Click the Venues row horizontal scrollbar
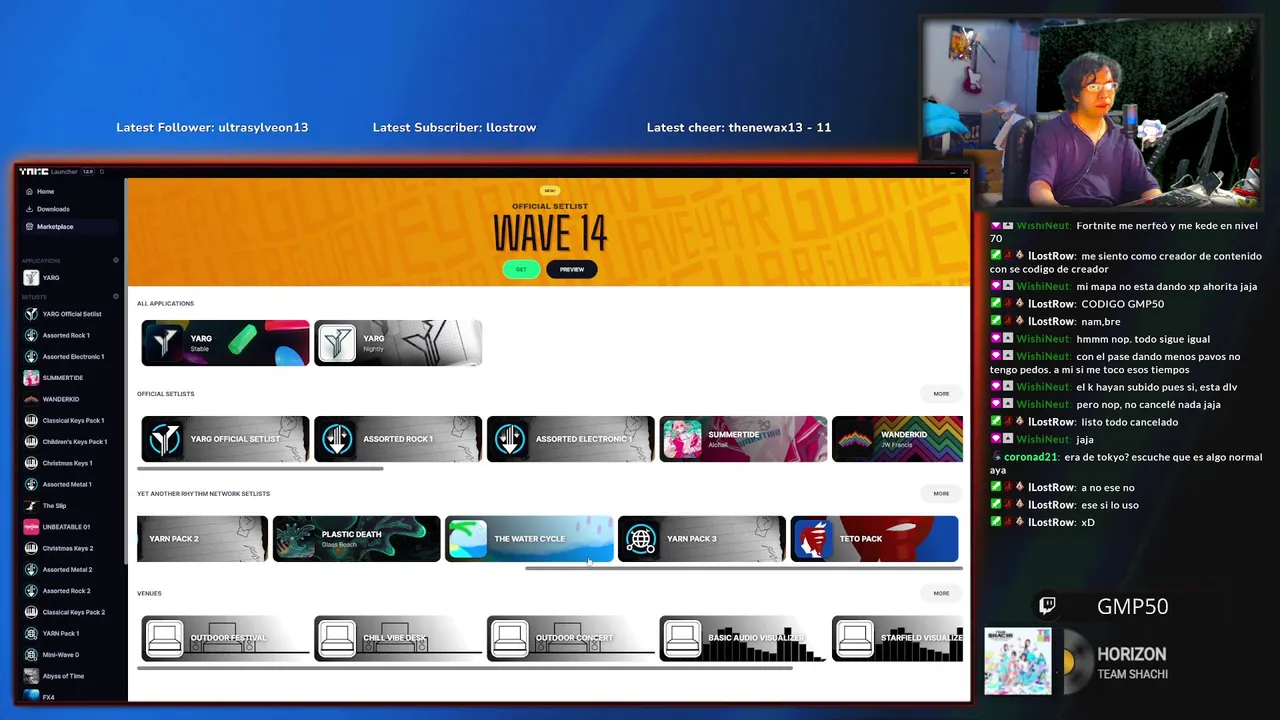Image resolution: width=1280 pixels, height=720 pixels. pyautogui.click(x=465, y=668)
